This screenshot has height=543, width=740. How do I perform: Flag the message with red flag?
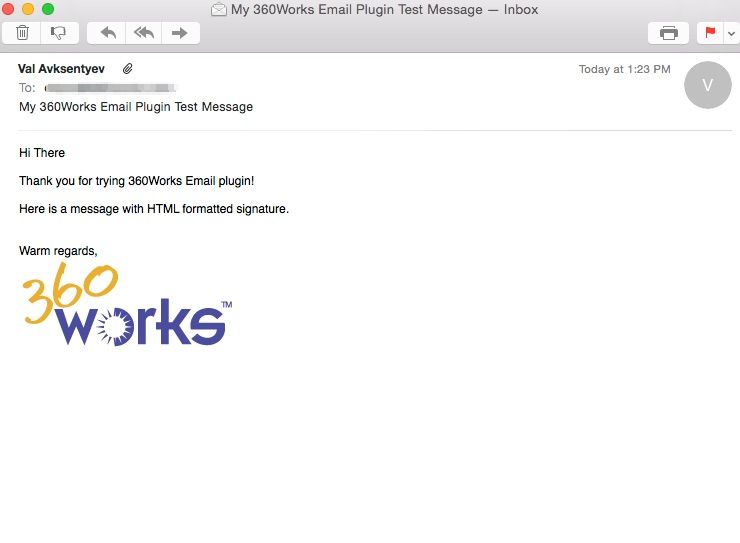pyautogui.click(x=710, y=33)
